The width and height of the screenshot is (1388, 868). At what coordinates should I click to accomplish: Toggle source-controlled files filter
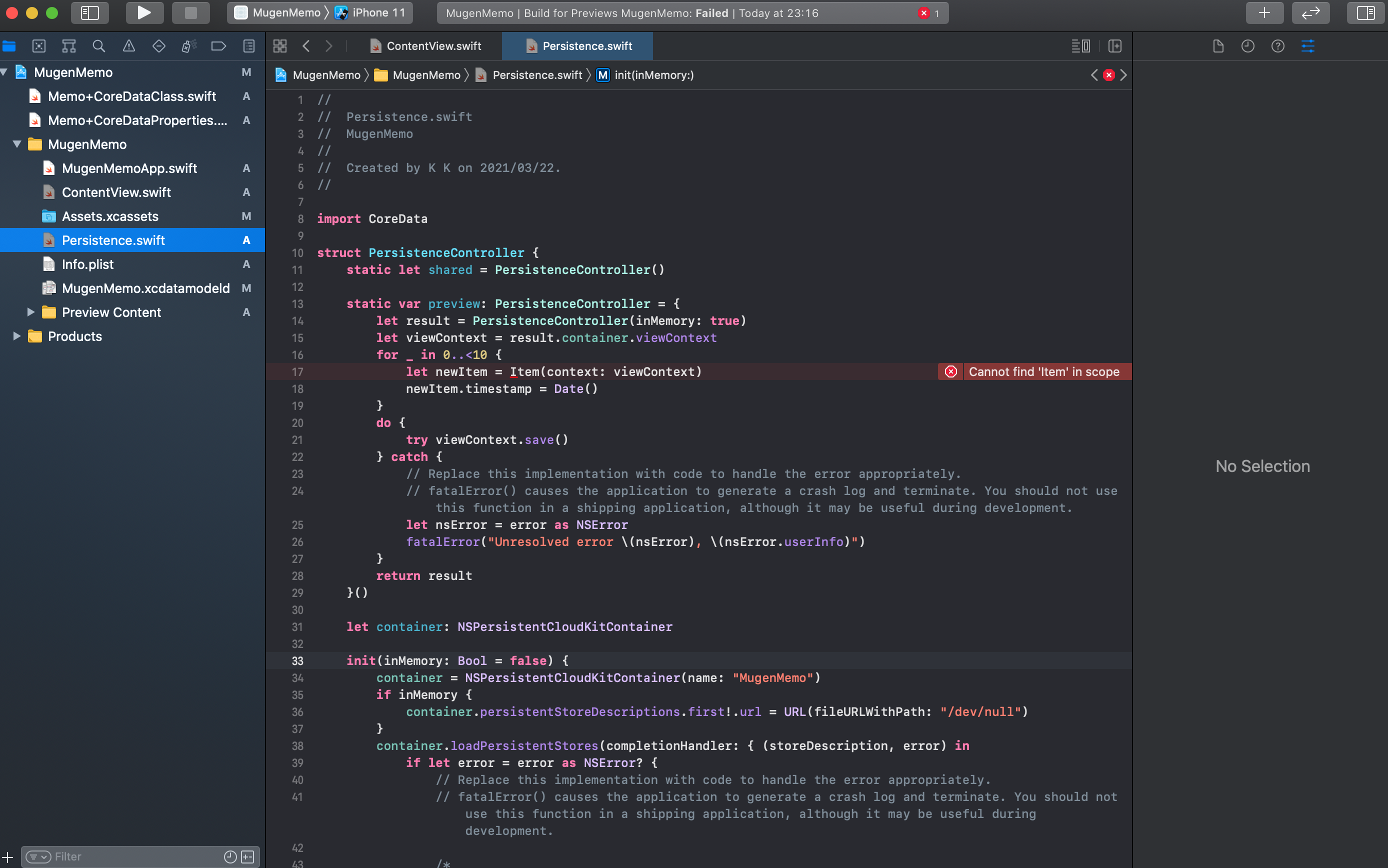pyautogui.click(x=248, y=857)
